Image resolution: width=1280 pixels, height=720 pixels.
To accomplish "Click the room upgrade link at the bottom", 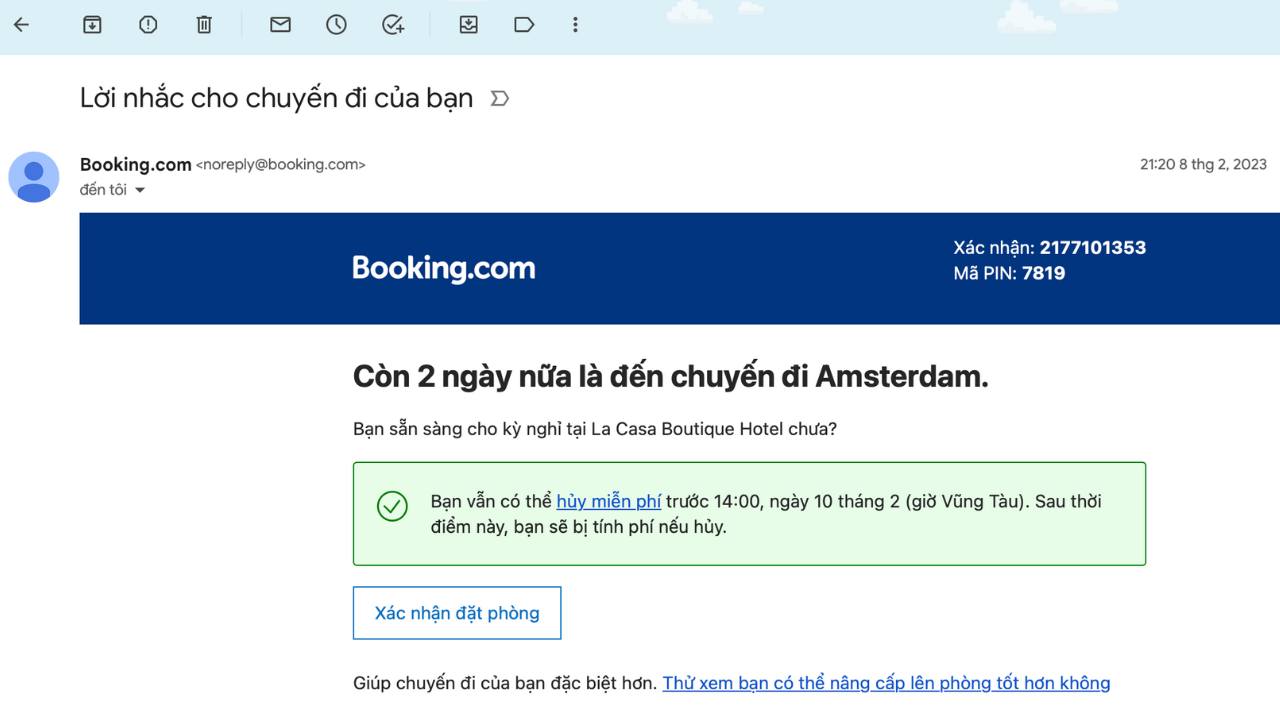I will click(x=886, y=682).
